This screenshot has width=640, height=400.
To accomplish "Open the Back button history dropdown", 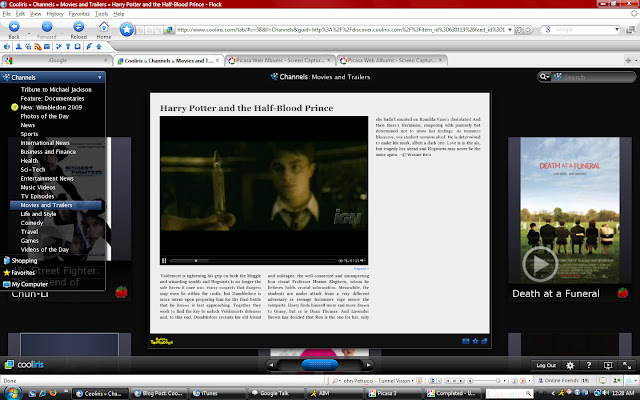I will pos(29,33).
